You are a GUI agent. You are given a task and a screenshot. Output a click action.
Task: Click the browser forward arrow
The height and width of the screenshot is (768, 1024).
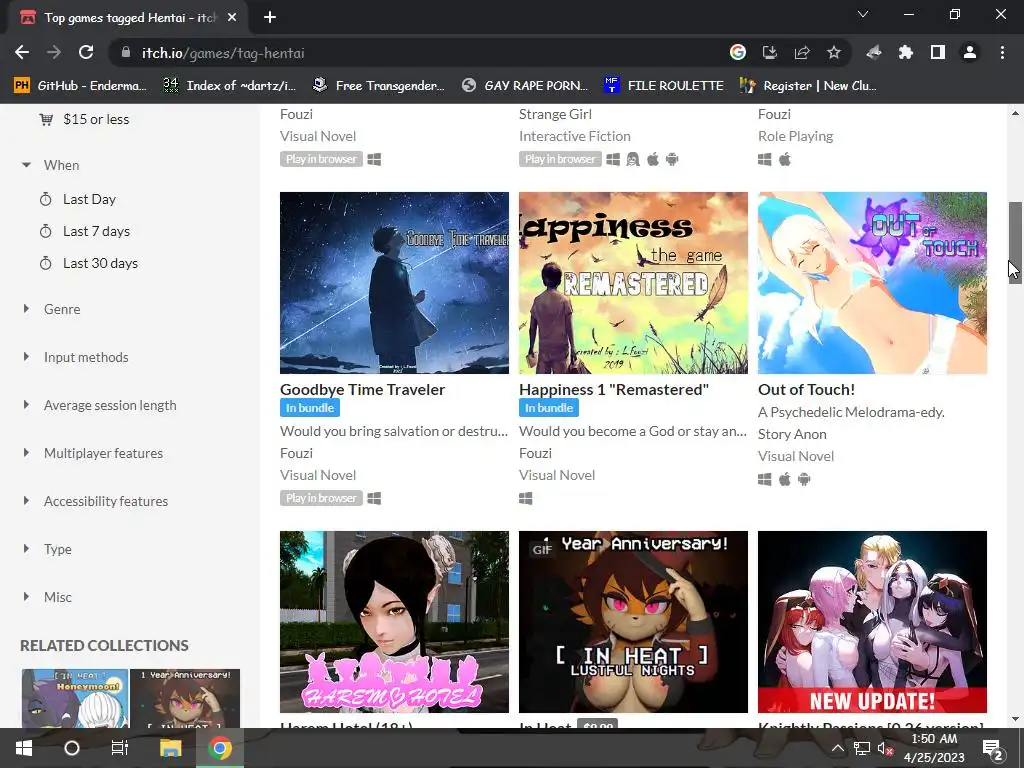[x=54, y=53]
